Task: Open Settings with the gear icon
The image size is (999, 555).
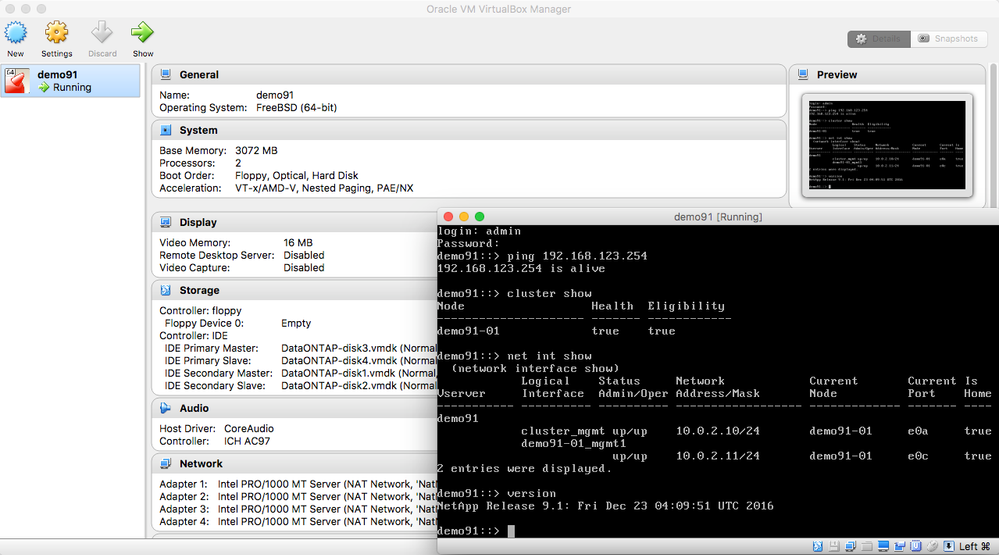Action: [x=57, y=33]
